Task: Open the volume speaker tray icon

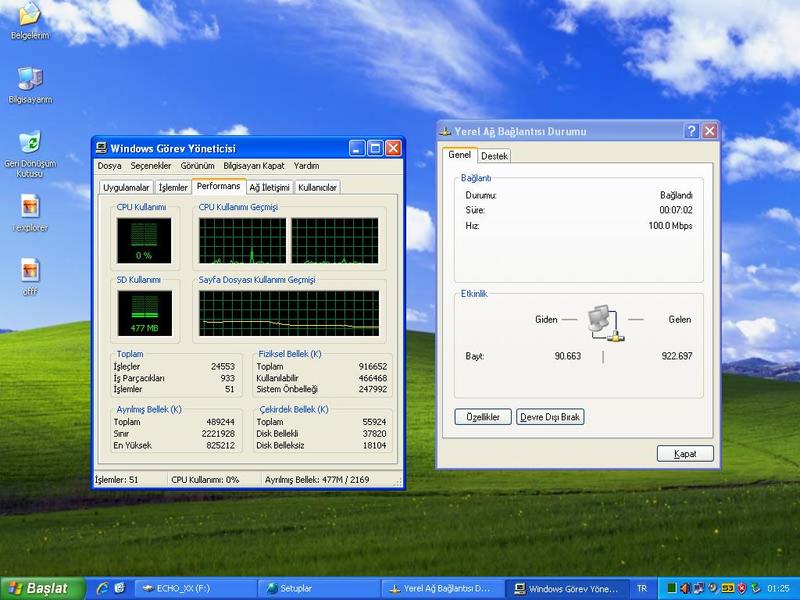Action: coord(685,588)
